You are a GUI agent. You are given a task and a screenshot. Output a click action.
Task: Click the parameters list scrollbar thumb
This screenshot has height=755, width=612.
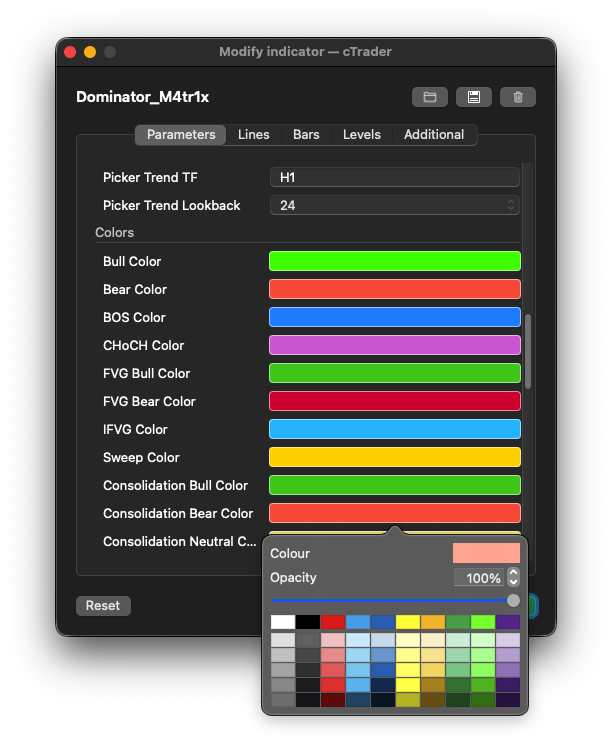point(528,351)
